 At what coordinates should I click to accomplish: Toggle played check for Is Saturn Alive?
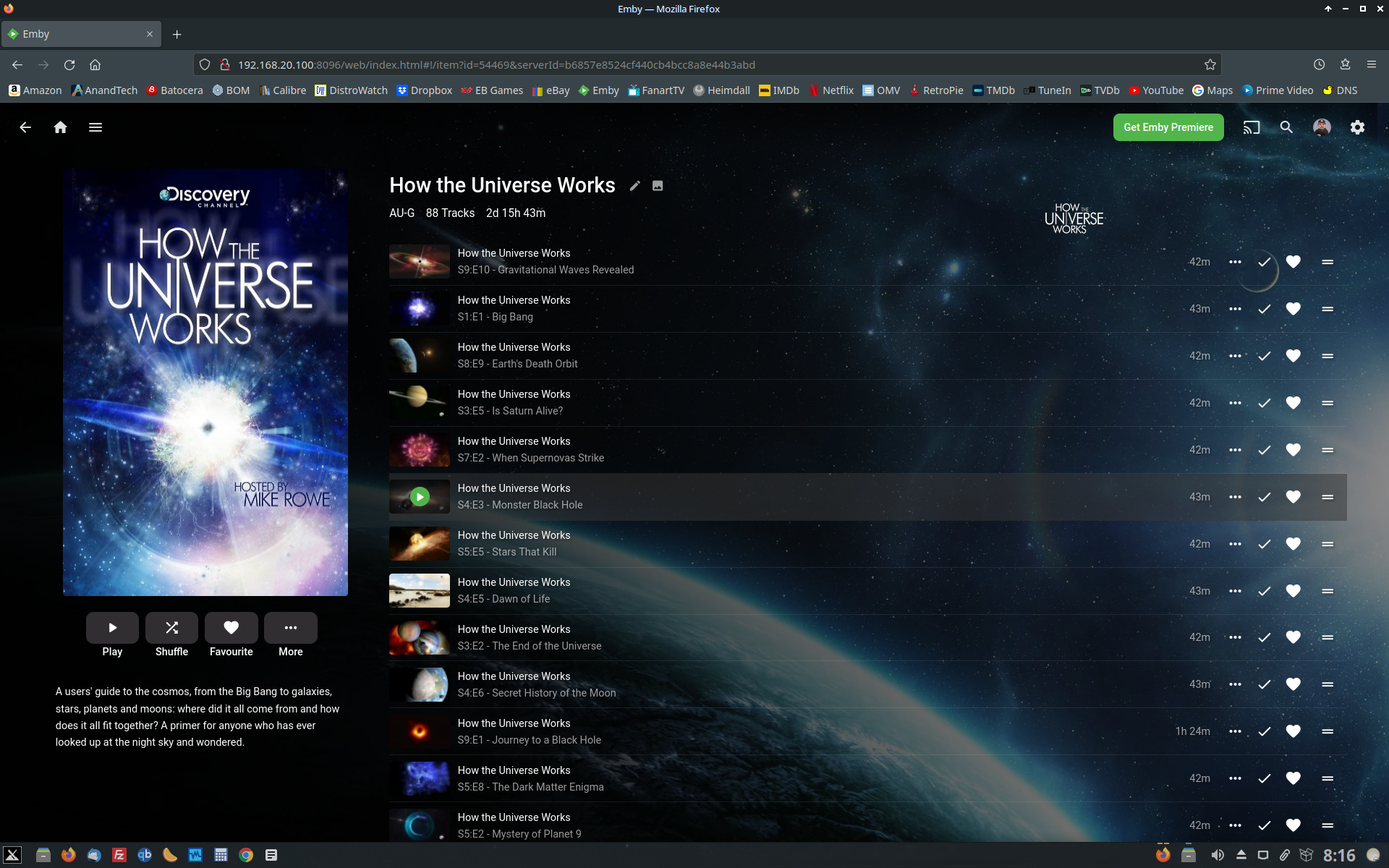tap(1264, 403)
